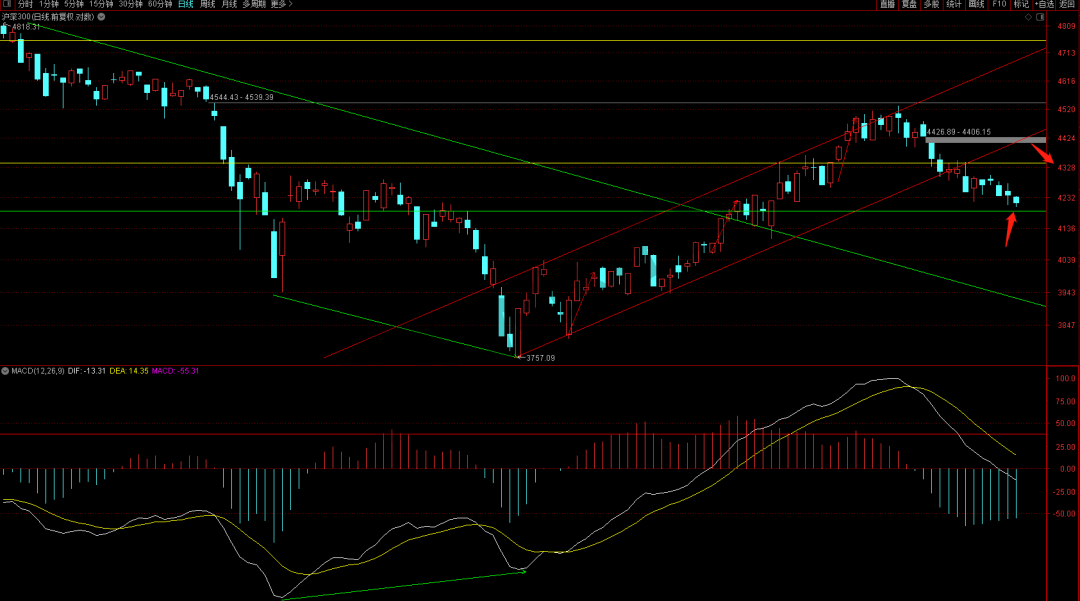Select the red up arrow under last candle

point(1012,228)
